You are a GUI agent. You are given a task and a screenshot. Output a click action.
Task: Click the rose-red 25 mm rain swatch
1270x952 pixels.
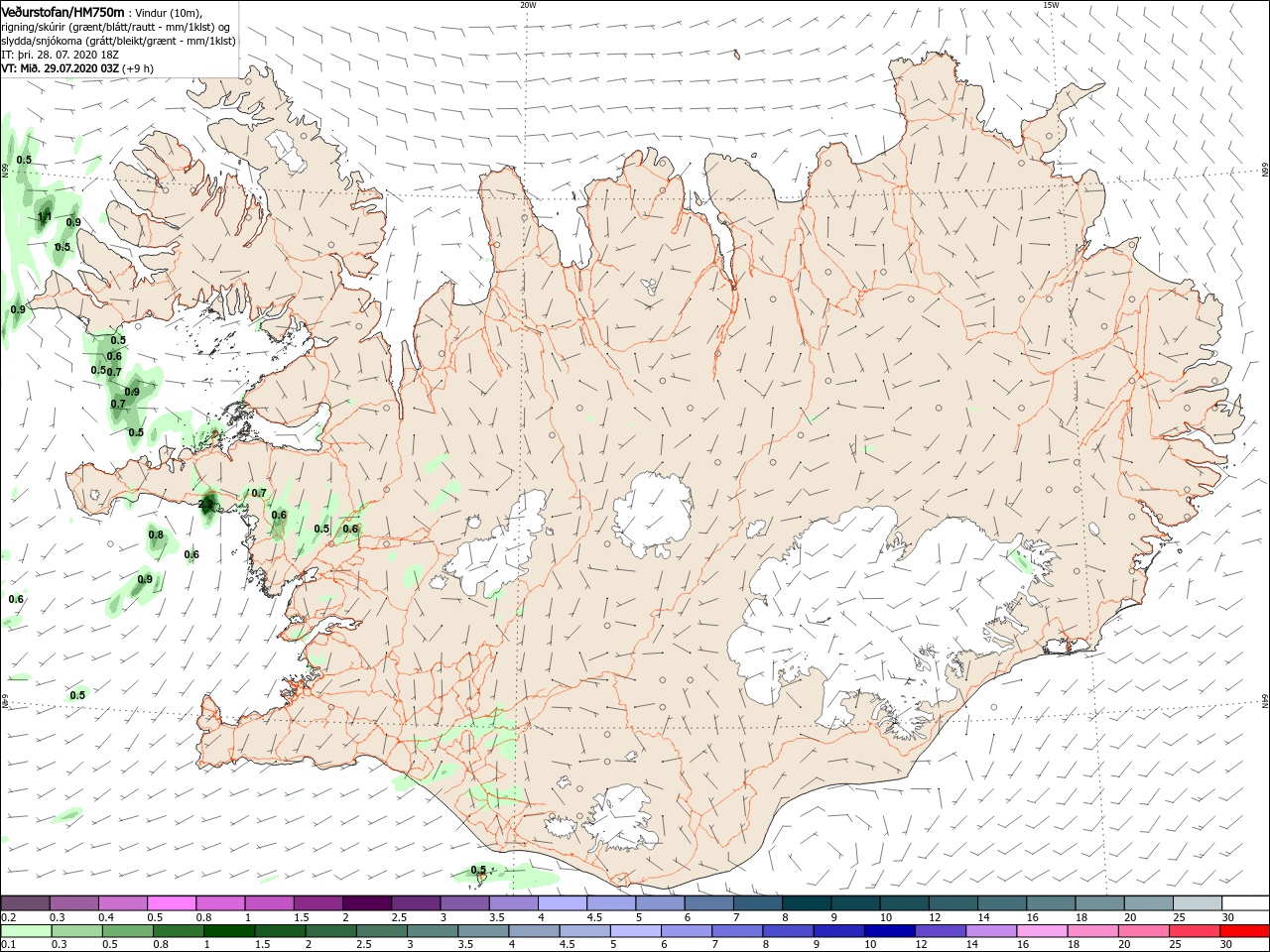(x=1193, y=931)
